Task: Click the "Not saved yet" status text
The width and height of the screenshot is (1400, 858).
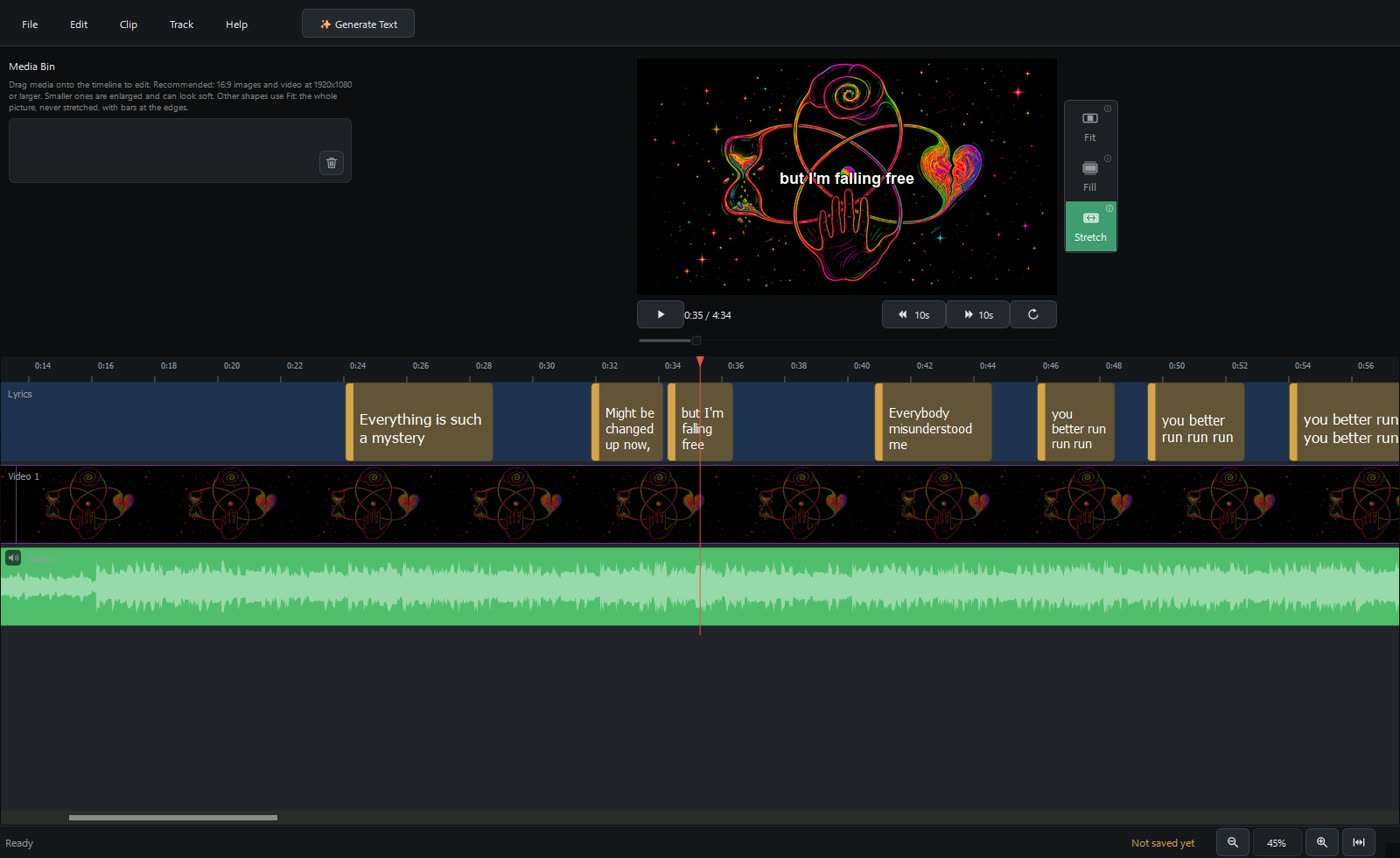Action: 1163,843
